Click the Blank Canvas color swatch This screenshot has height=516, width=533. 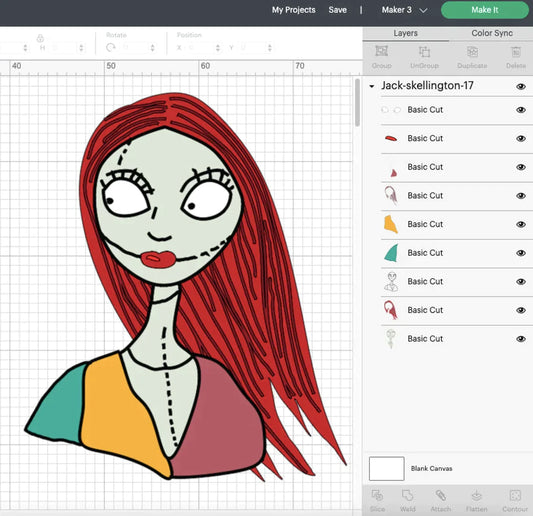click(x=386, y=468)
